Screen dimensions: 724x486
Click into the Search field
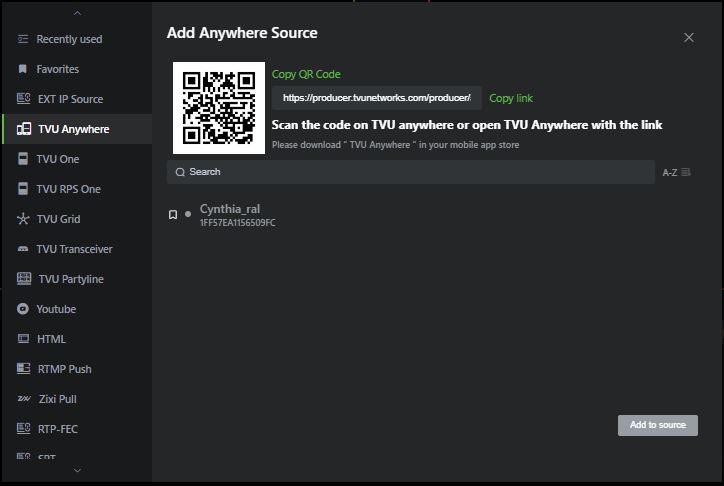click(x=410, y=172)
